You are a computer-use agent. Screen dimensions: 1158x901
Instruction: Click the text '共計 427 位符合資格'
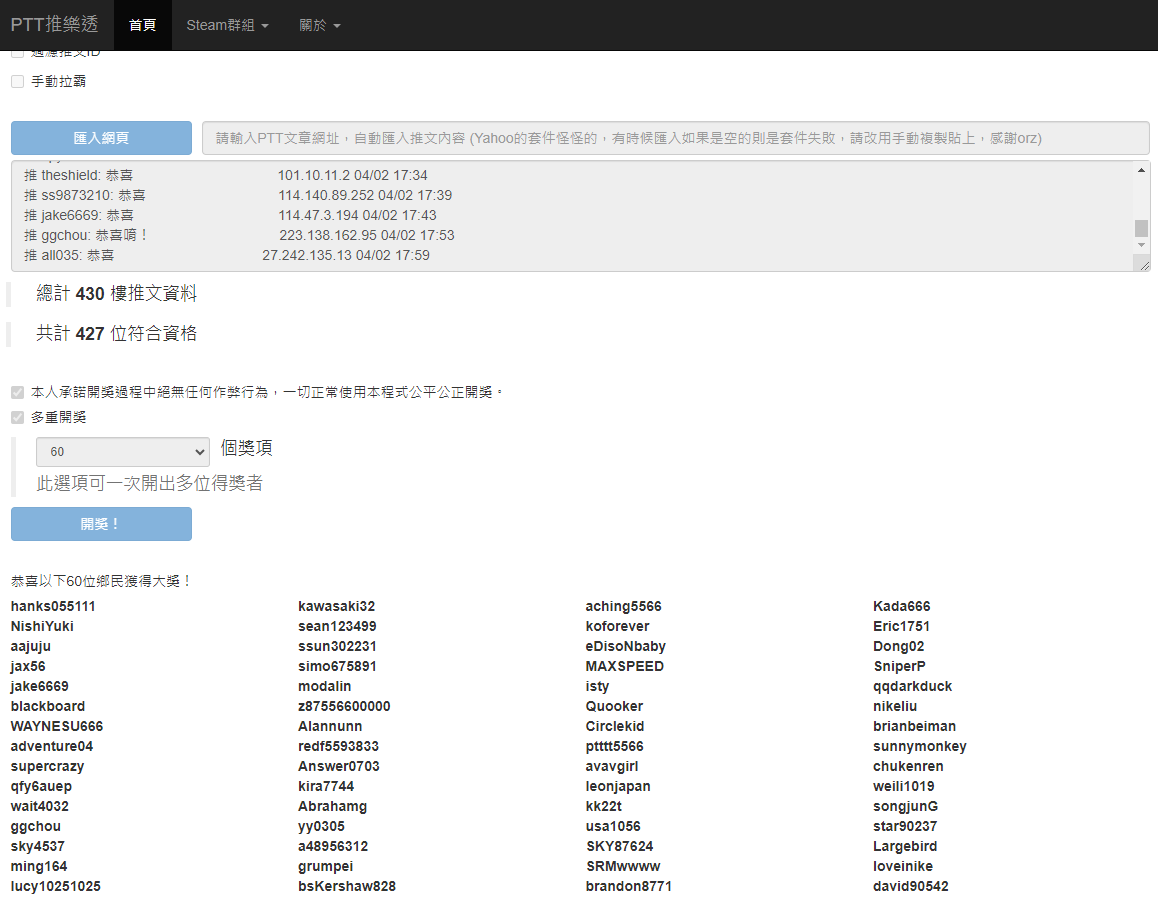(117, 333)
